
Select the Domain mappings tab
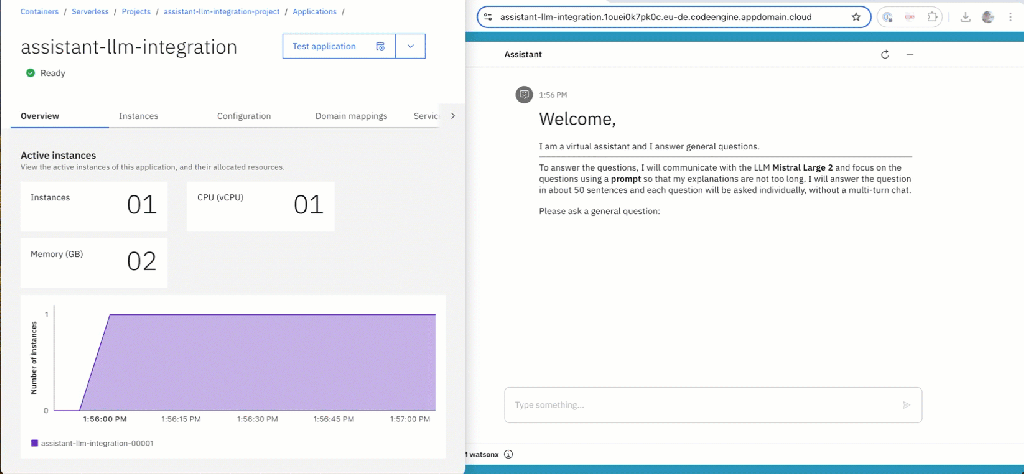click(351, 116)
